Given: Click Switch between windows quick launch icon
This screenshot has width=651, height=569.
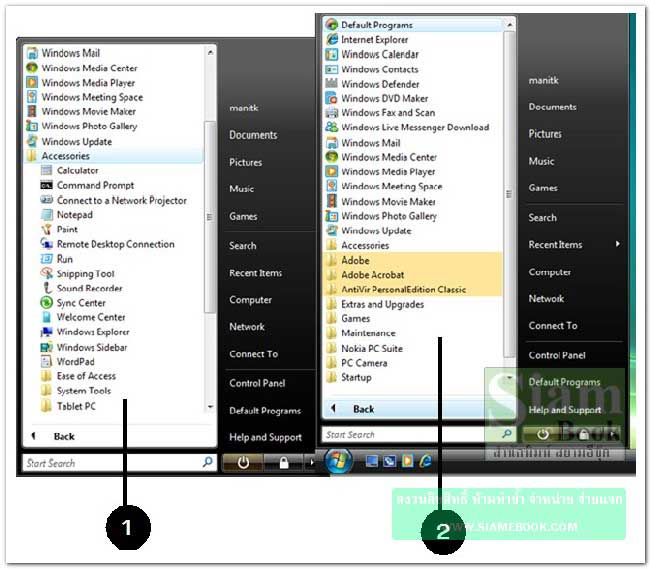Looking at the screenshot, I should (389, 461).
